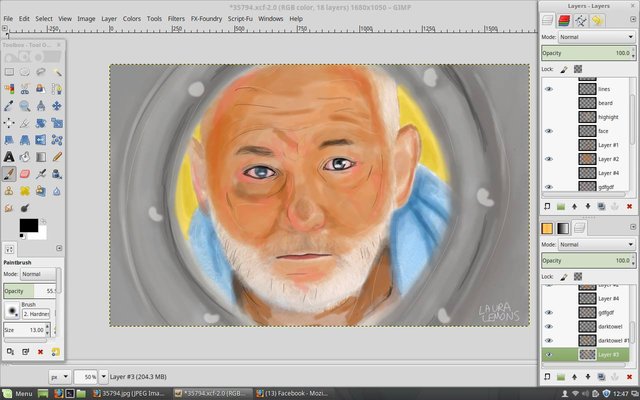Switch to 35794.jpg window in taskbar
The height and width of the screenshot is (400, 640).
point(129,393)
